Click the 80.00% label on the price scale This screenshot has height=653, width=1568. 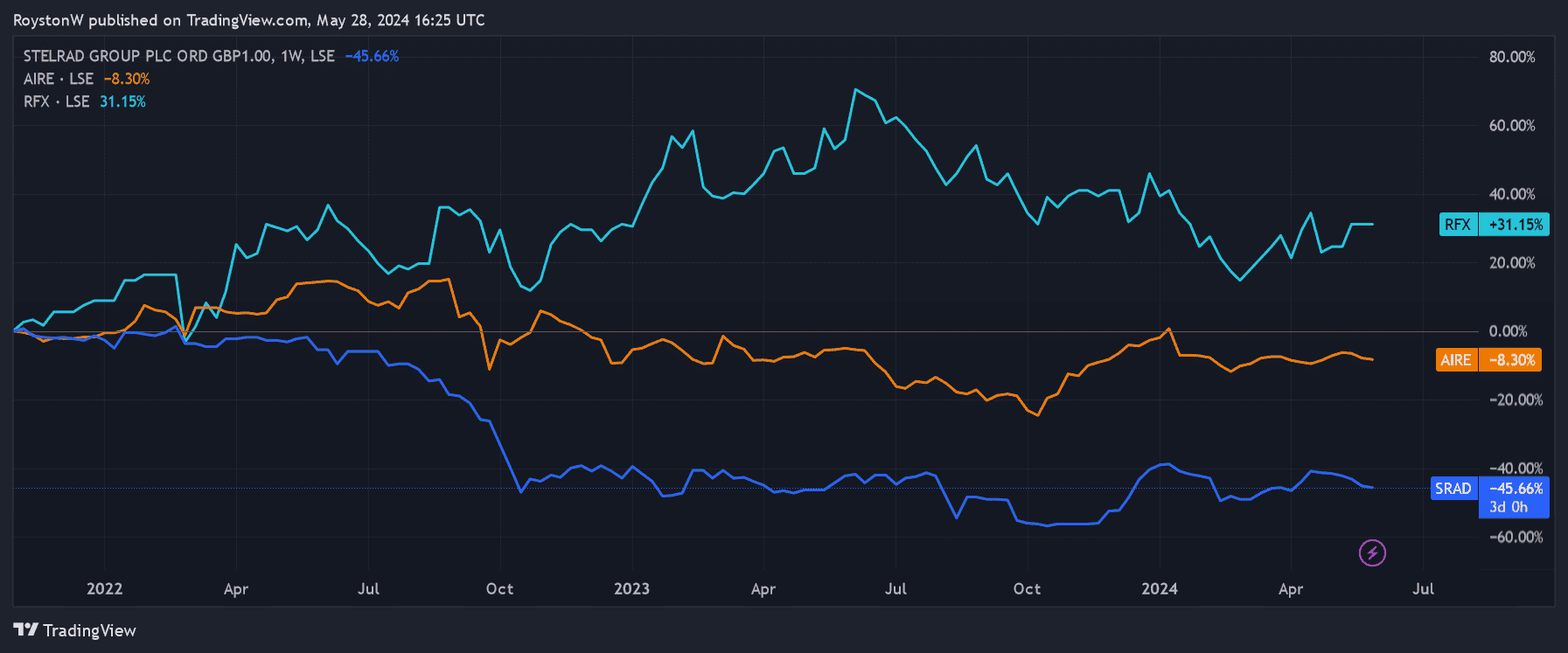click(1512, 57)
